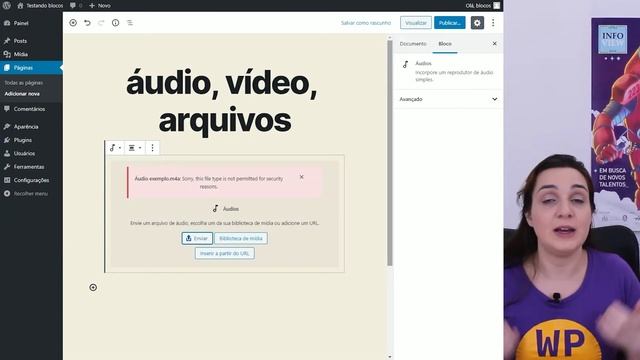The height and width of the screenshot is (360, 640).
Task: Open the more tools vertical dots menu
Action: (x=493, y=23)
